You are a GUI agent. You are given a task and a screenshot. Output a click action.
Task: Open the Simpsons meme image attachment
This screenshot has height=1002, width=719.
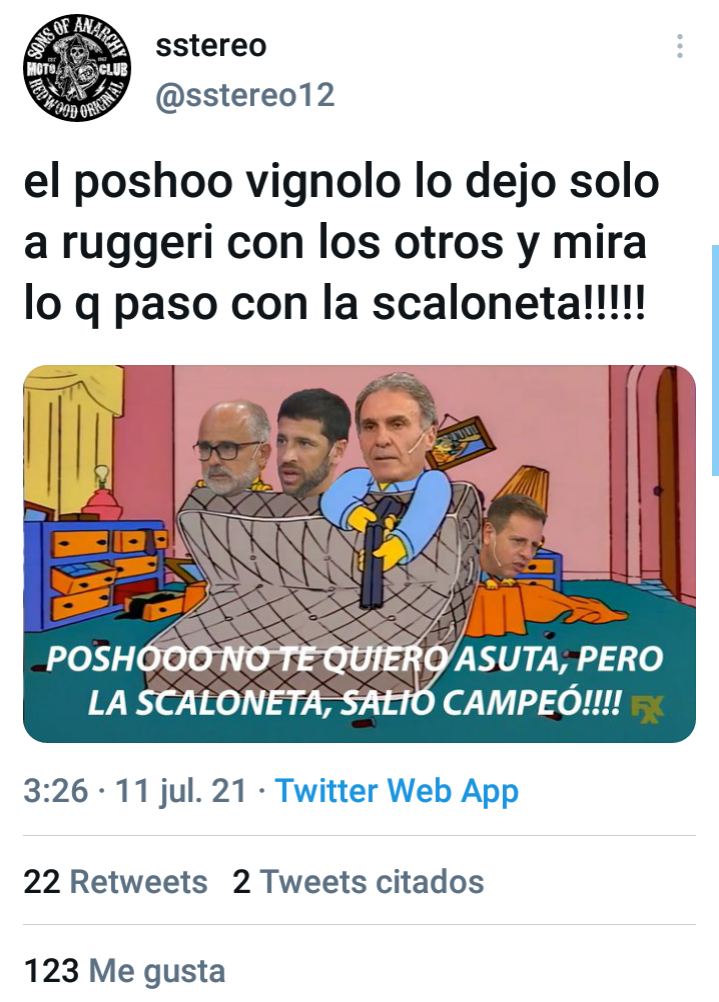click(x=359, y=553)
